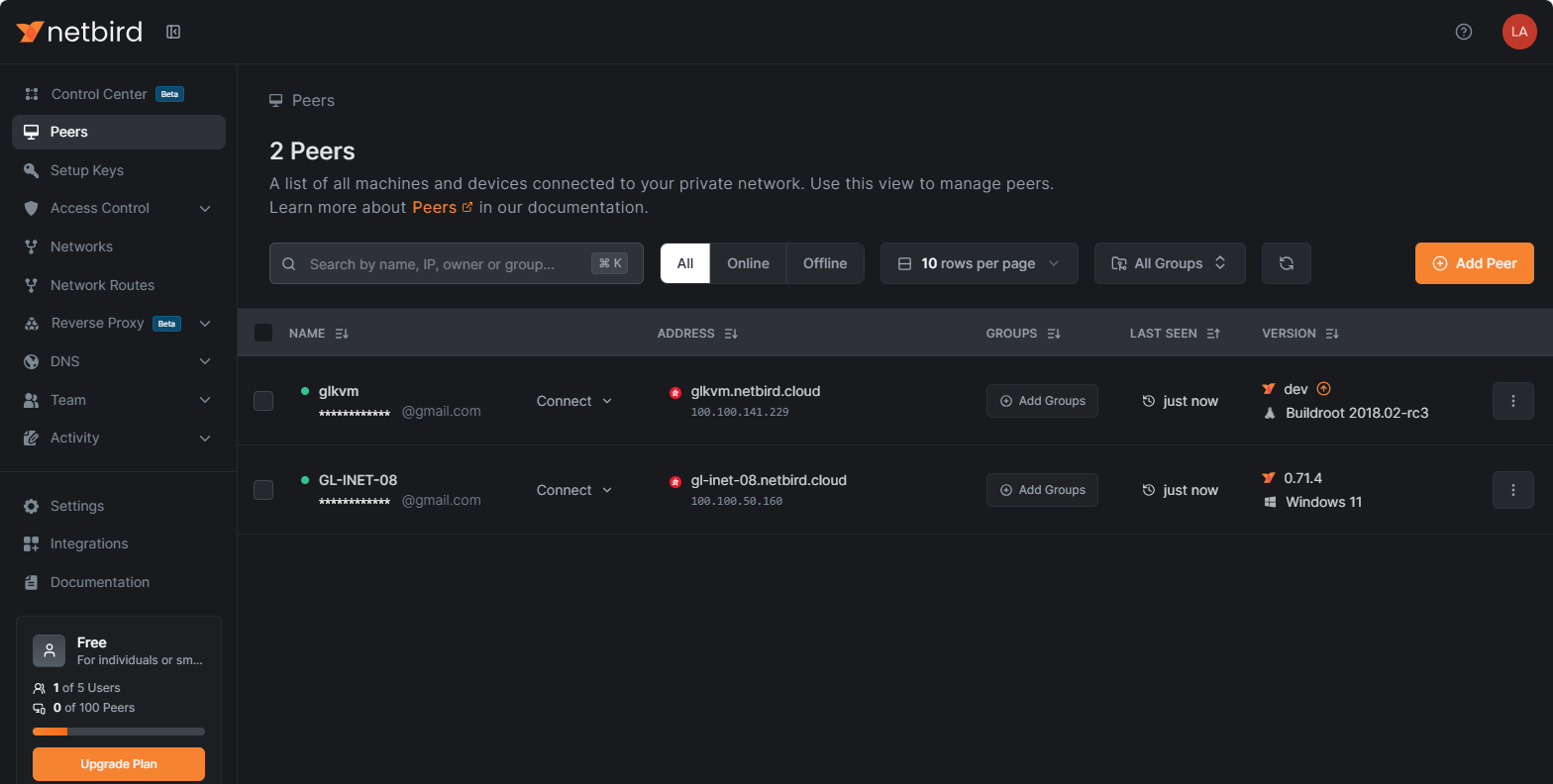The image size is (1553, 784).
Task: Open Networks in the sidebar
Action: [x=119, y=246]
